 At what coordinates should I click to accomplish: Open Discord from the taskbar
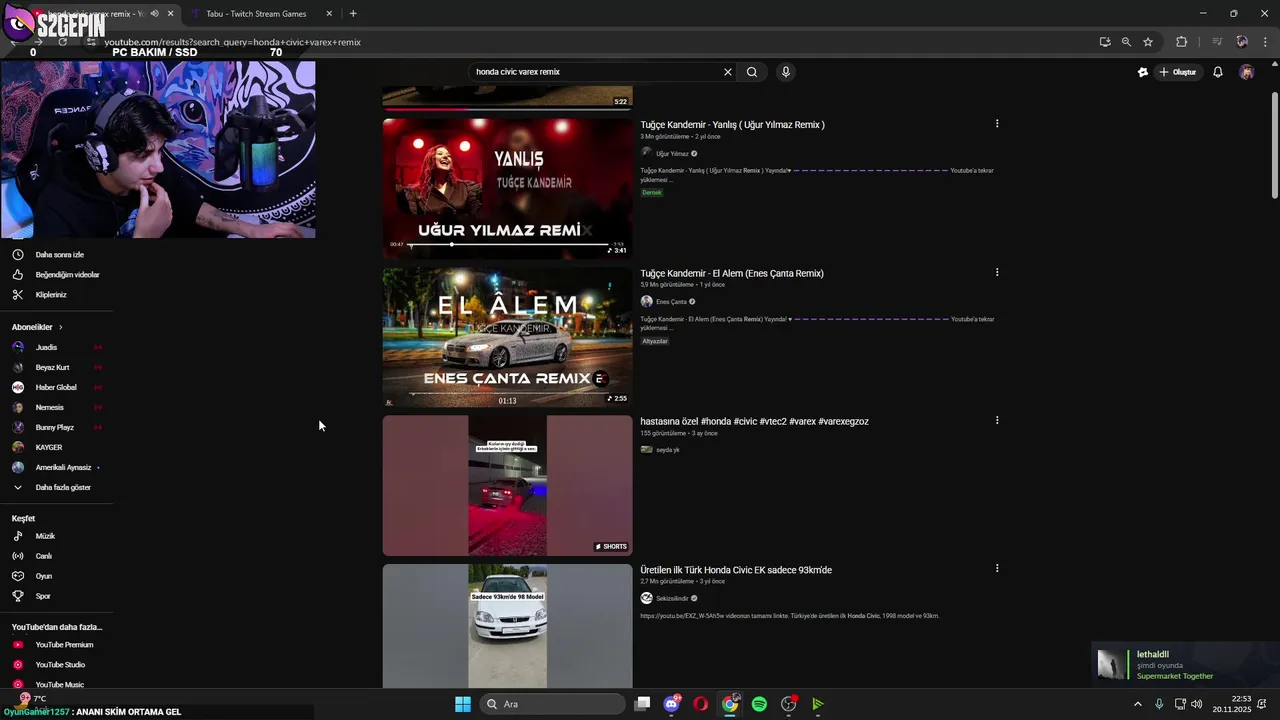coord(672,704)
